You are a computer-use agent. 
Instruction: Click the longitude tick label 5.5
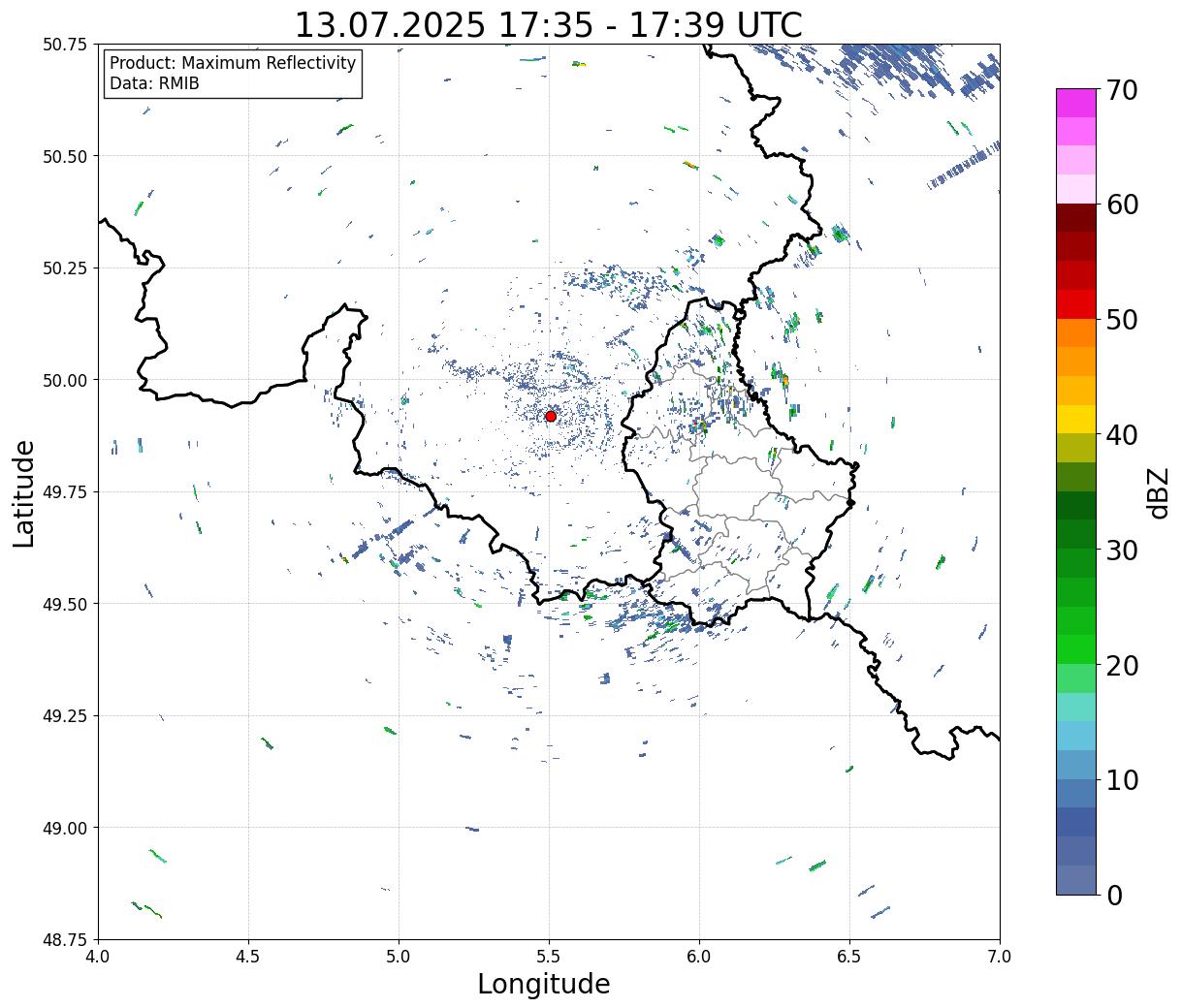549,957
